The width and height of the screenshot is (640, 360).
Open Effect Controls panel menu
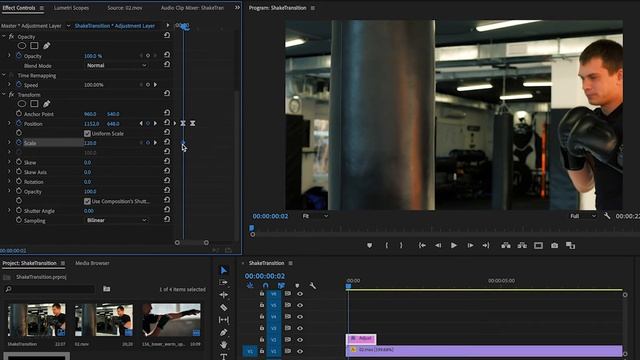tap(42, 8)
